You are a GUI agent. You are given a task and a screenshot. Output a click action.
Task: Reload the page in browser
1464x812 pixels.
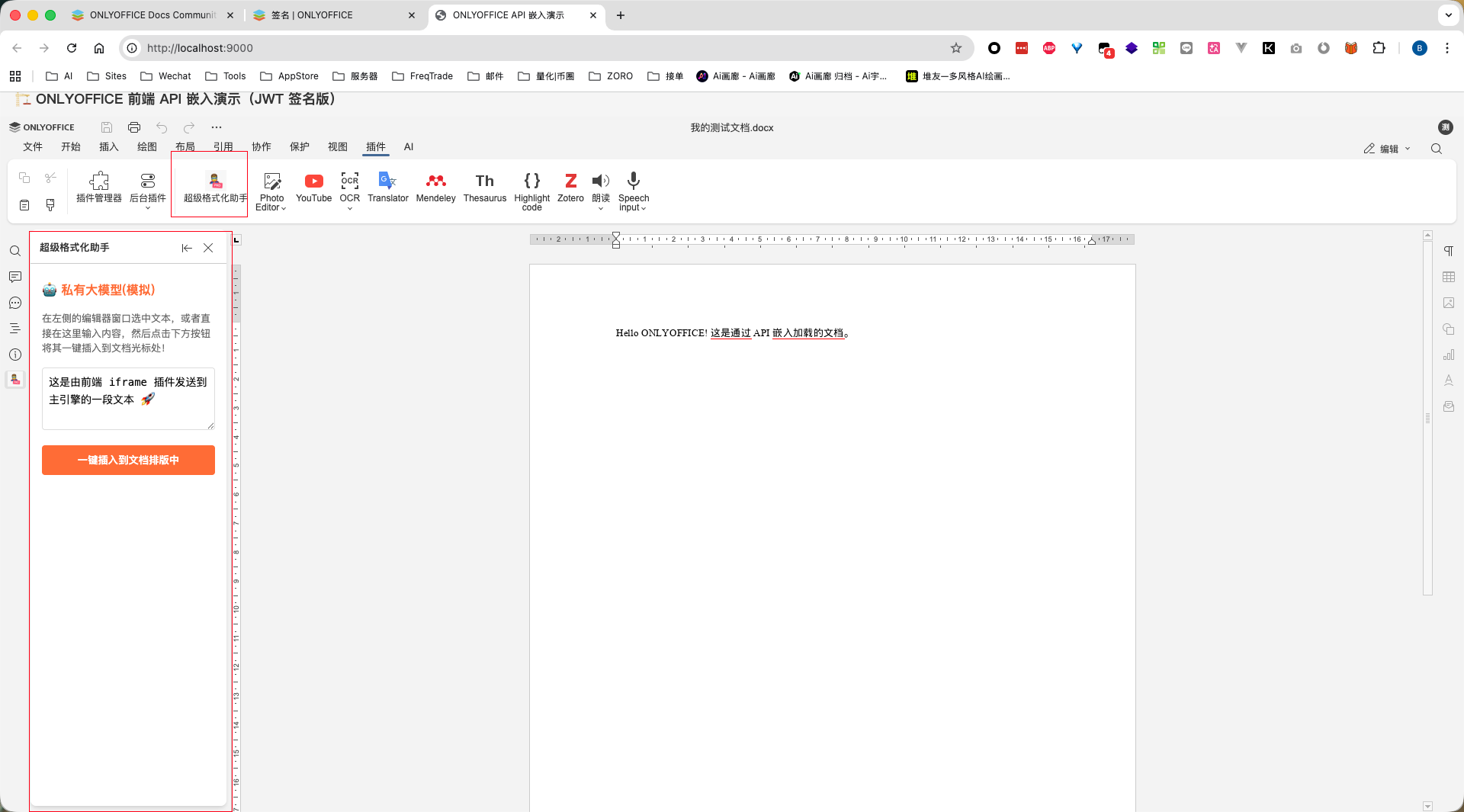[x=72, y=48]
